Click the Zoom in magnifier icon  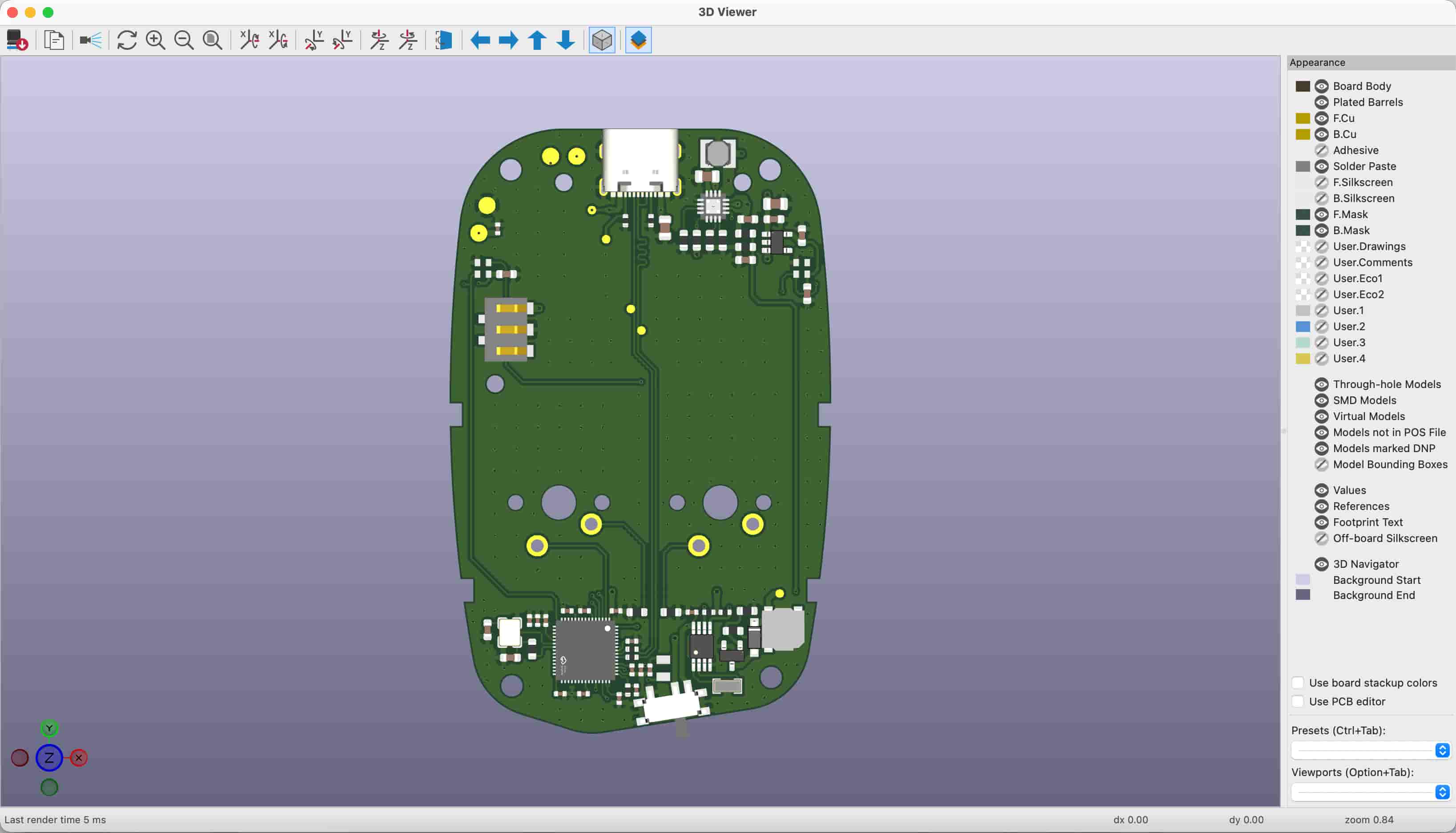click(156, 40)
